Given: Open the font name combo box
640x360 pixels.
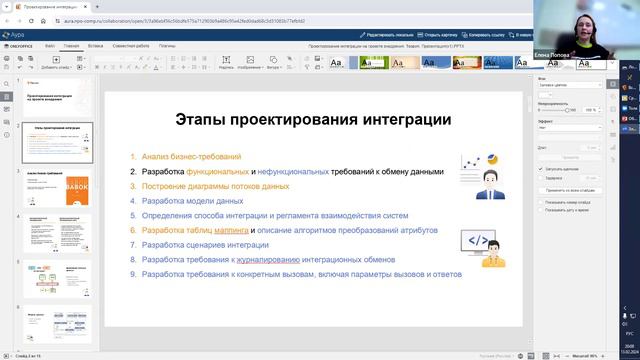Looking at the screenshot, I should click(109, 59).
